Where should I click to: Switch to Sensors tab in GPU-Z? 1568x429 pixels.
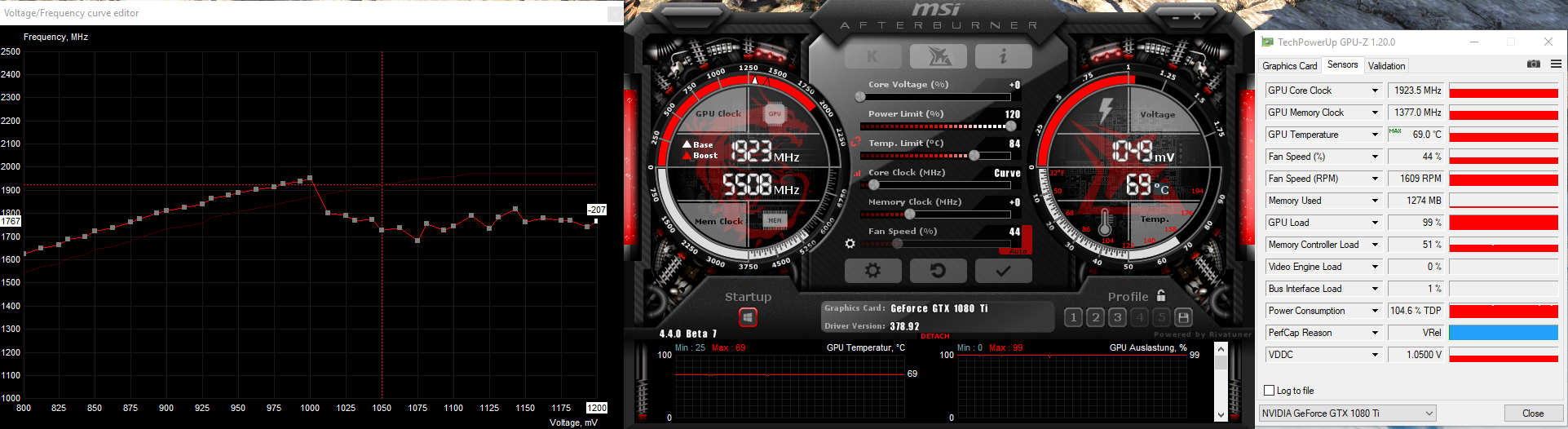[x=1342, y=65]
